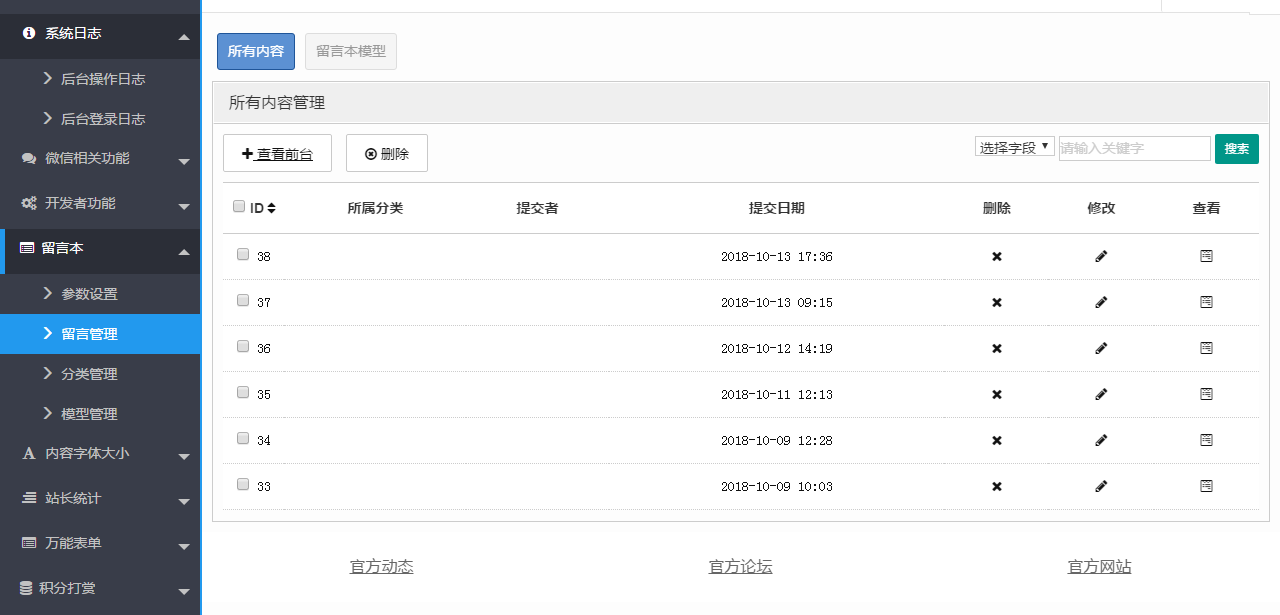
Task: Click the 查看前台 button
Action: [277, 154]
